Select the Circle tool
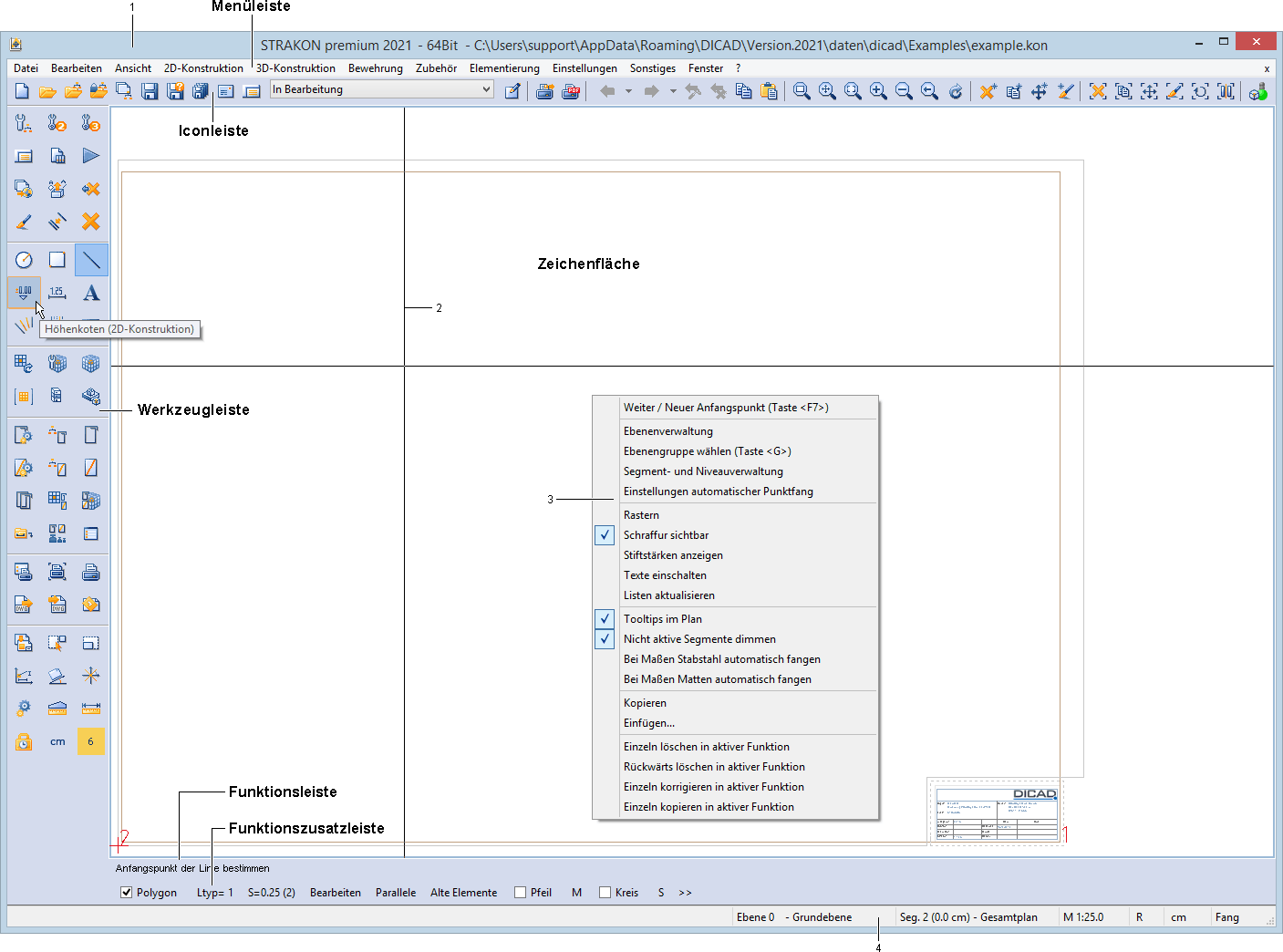The width and height of the screenshot is (1283, 952). coord(24,260)
